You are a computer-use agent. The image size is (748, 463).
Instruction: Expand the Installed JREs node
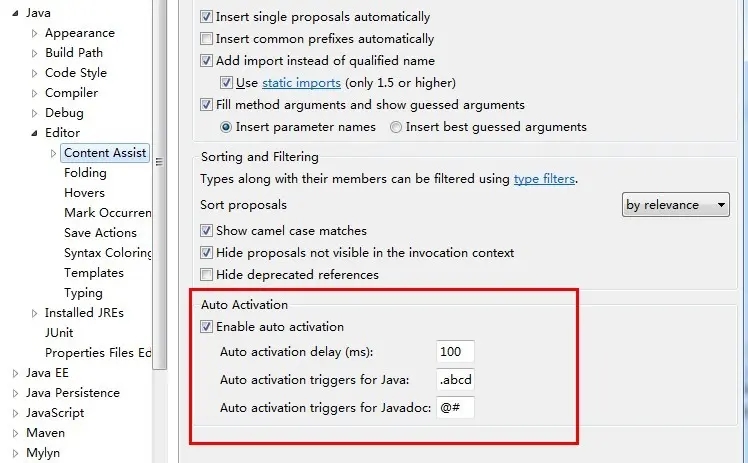point(35,313)
